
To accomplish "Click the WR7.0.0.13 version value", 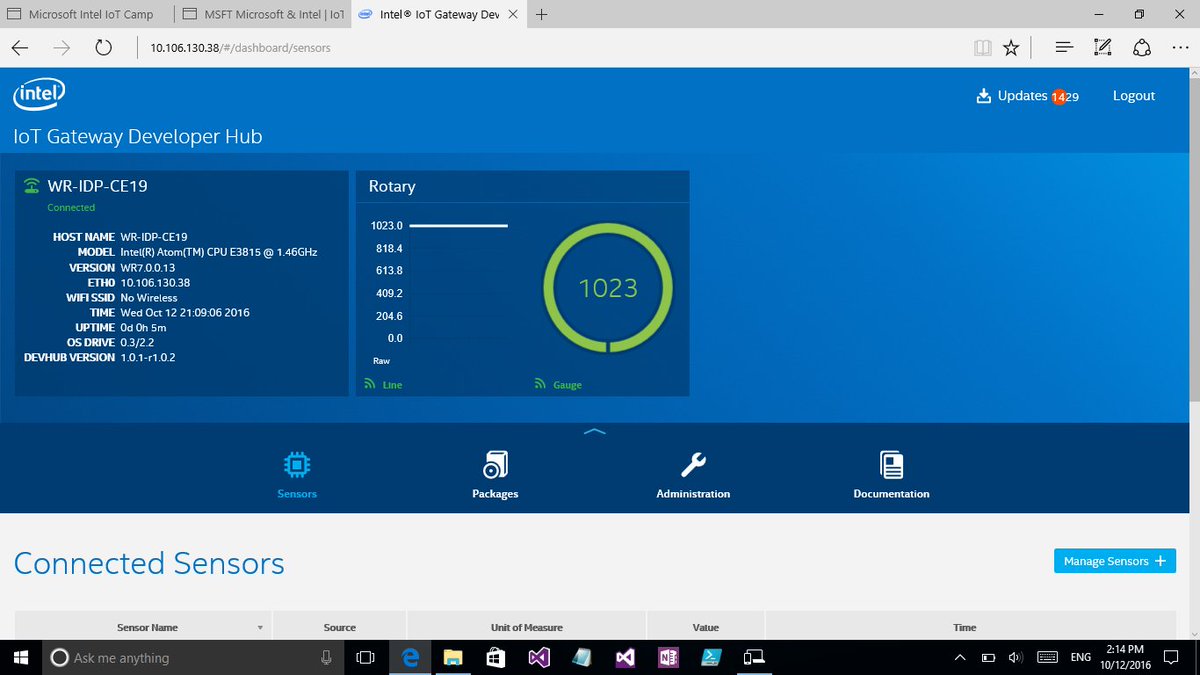I will click(x=148, y=268).
